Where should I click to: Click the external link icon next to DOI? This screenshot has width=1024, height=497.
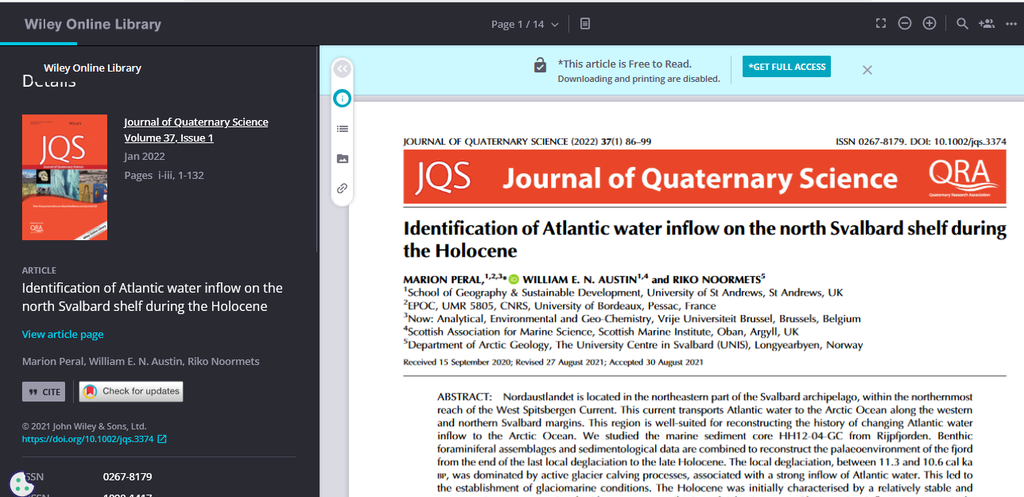tap(162, 440)
